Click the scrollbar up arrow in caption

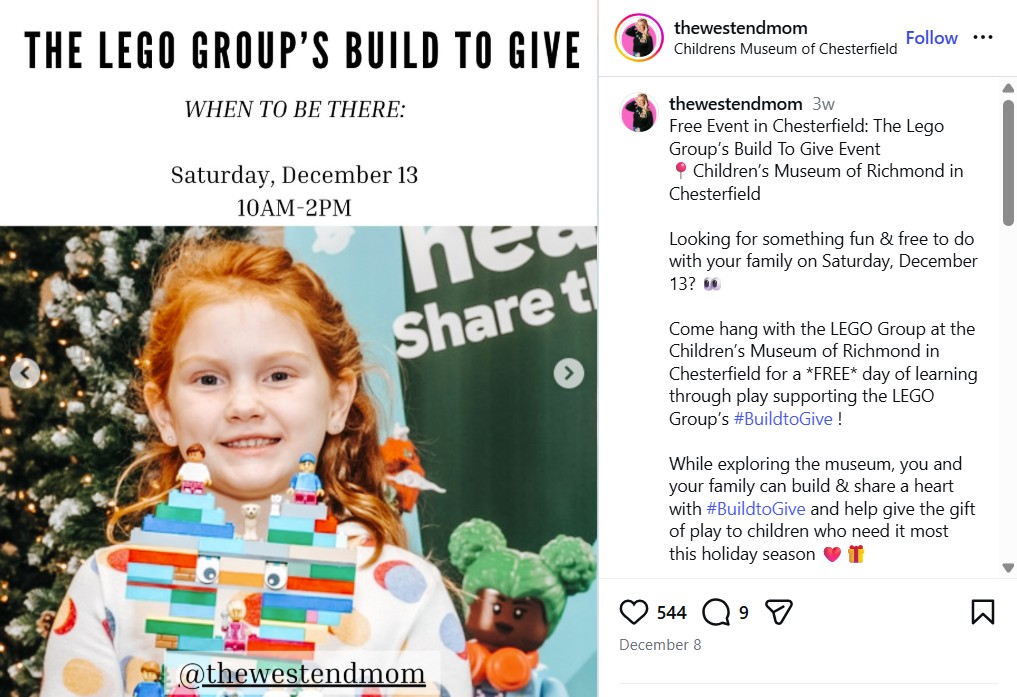tap(1008, 88)
